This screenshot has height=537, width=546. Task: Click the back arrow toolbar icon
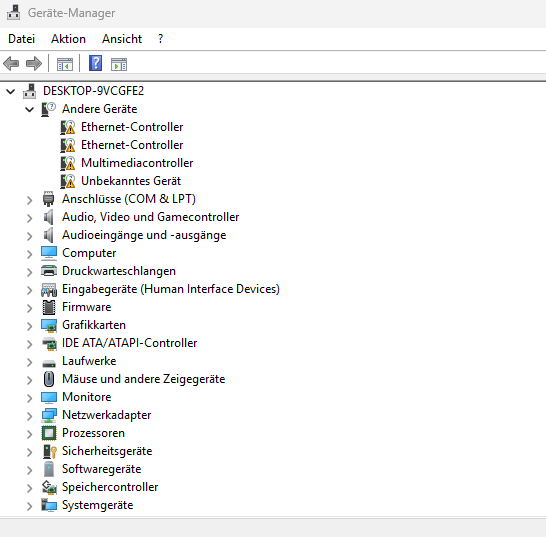pos(11,64)
